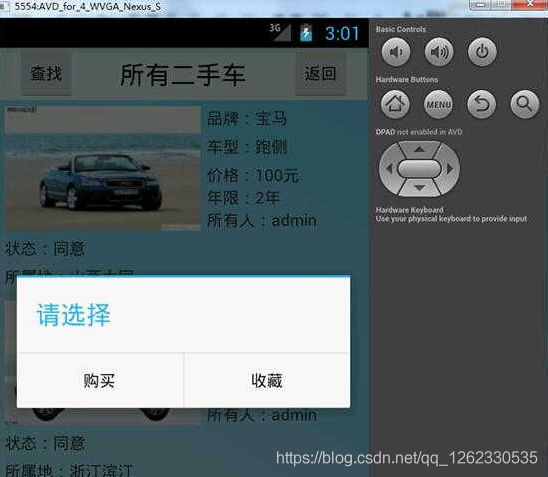Click the DPAD left arrow
The width and height of the screenshot is (548, 477).
point(389,169)
